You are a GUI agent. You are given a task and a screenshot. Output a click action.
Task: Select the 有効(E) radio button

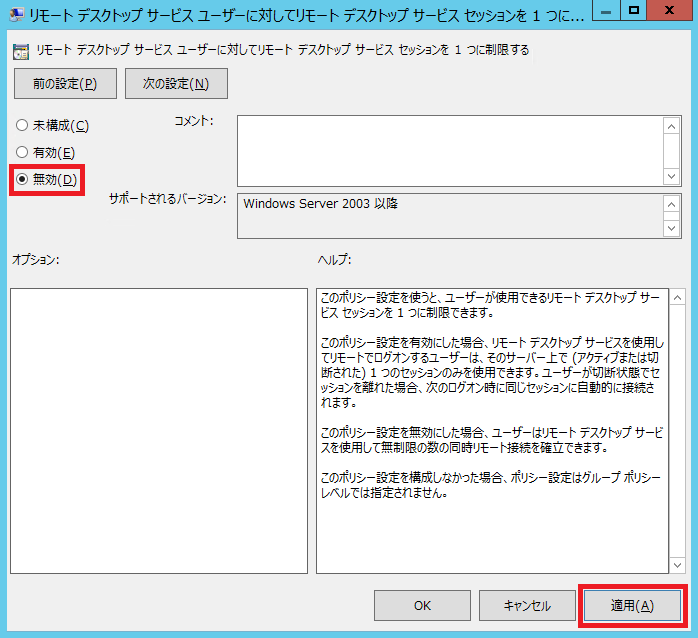(x=45, y=153)
